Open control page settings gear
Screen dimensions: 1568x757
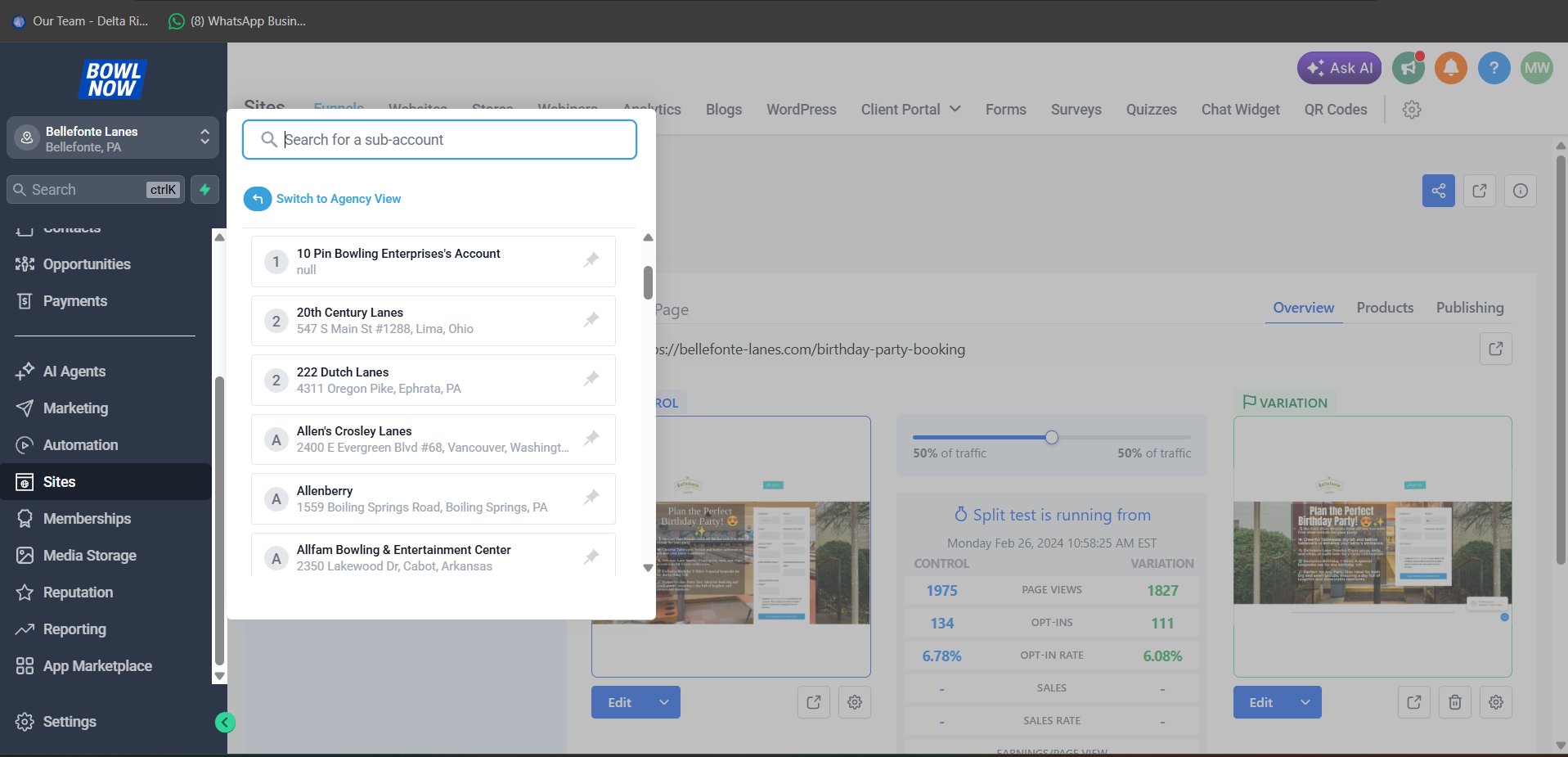pos(855,702)
